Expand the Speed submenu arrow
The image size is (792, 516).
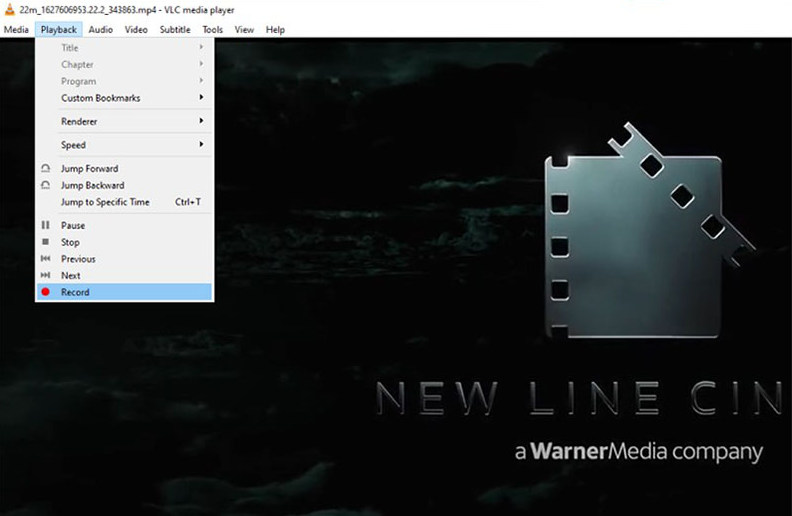(x=201, y=144)
